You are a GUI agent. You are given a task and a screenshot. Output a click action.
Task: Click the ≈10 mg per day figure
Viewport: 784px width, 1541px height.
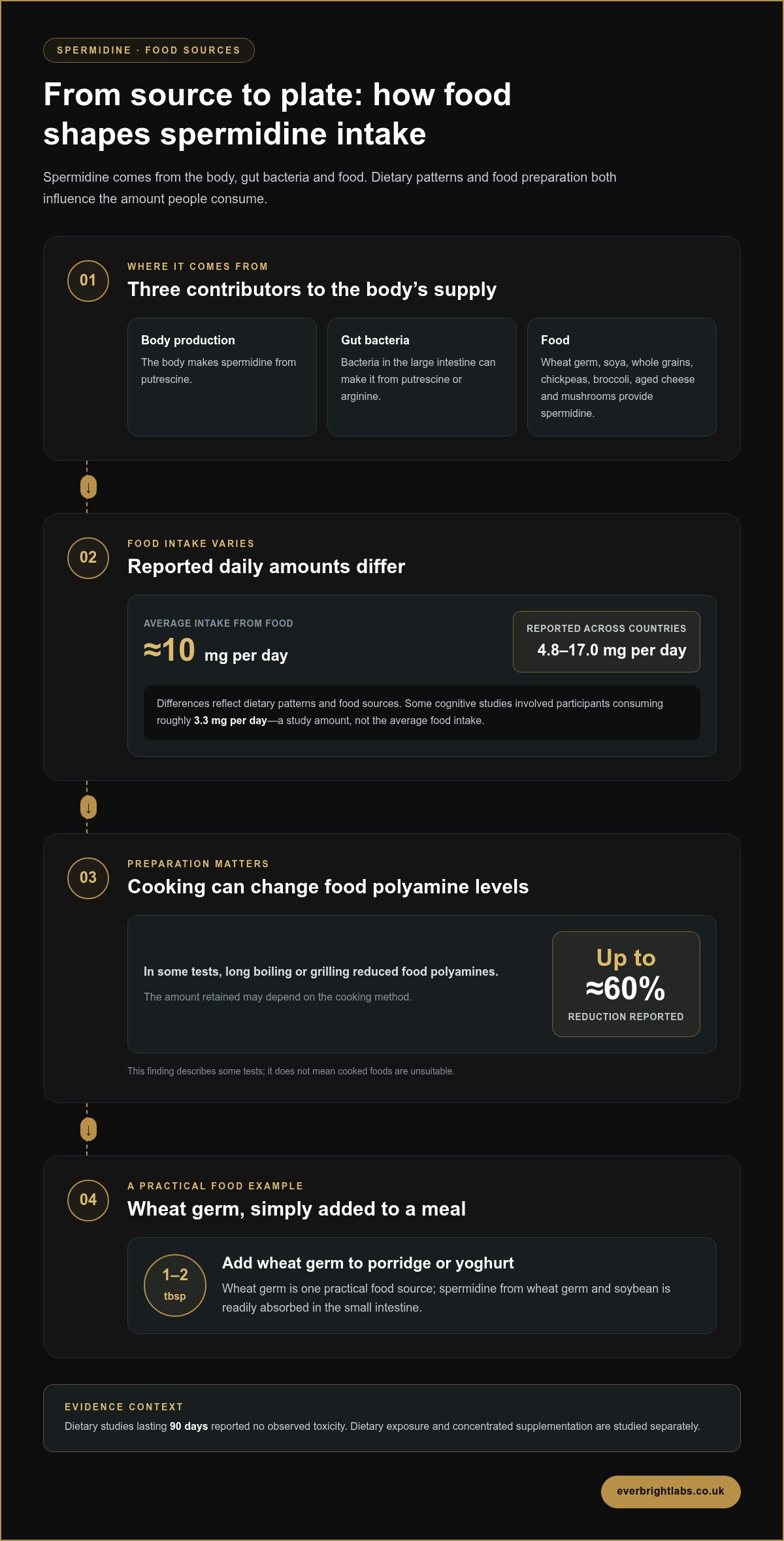click(x=216, y=651)
